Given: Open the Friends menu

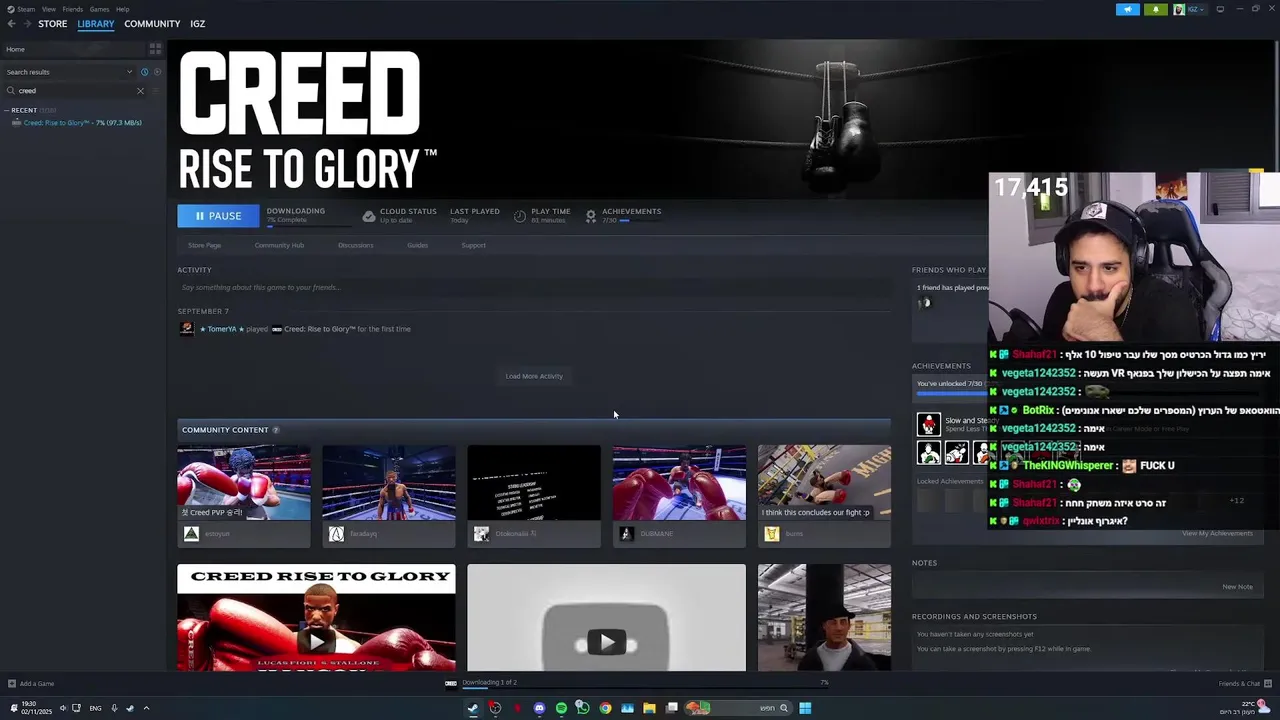Looking at the screenshot, I should (x=73, y=9).
